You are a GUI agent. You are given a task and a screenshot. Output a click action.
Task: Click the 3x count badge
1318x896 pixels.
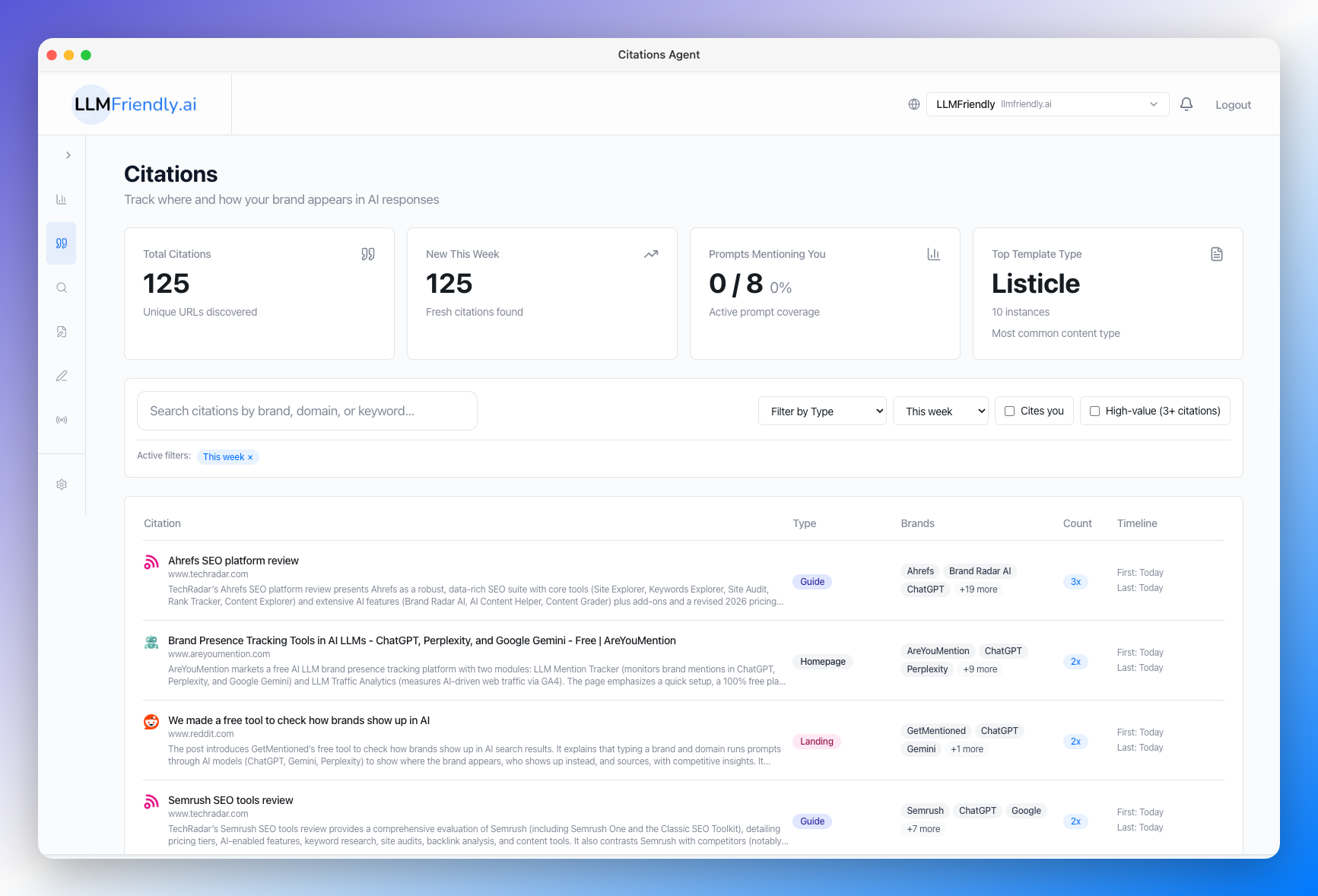pyautogui.click(x=1076, y=582)
